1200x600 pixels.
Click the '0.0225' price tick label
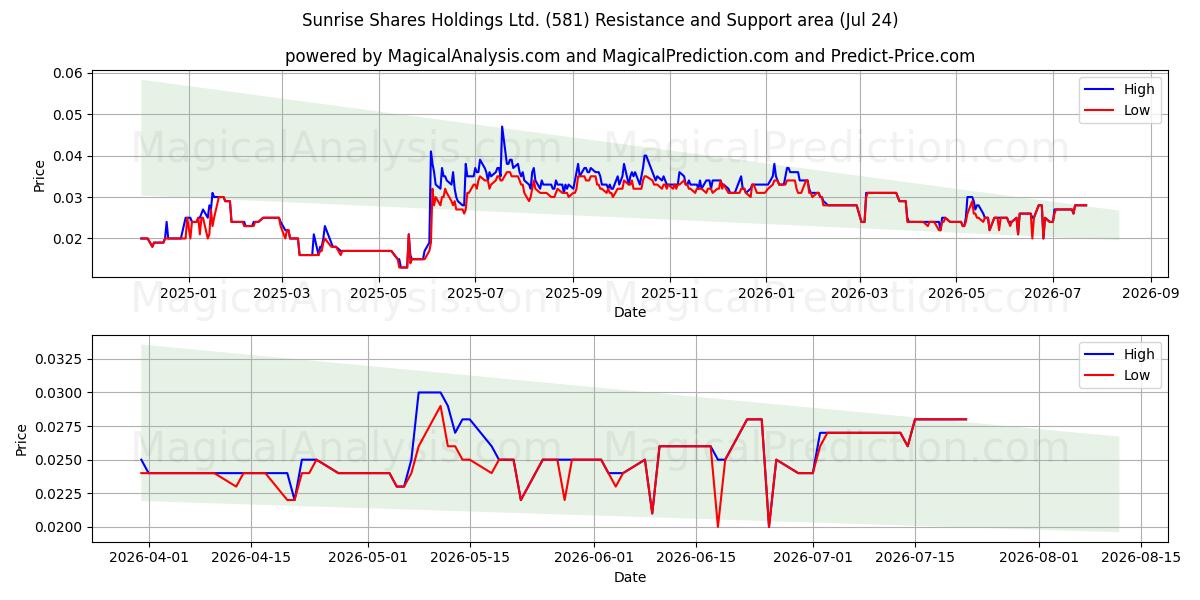click(x=60, y=494)
